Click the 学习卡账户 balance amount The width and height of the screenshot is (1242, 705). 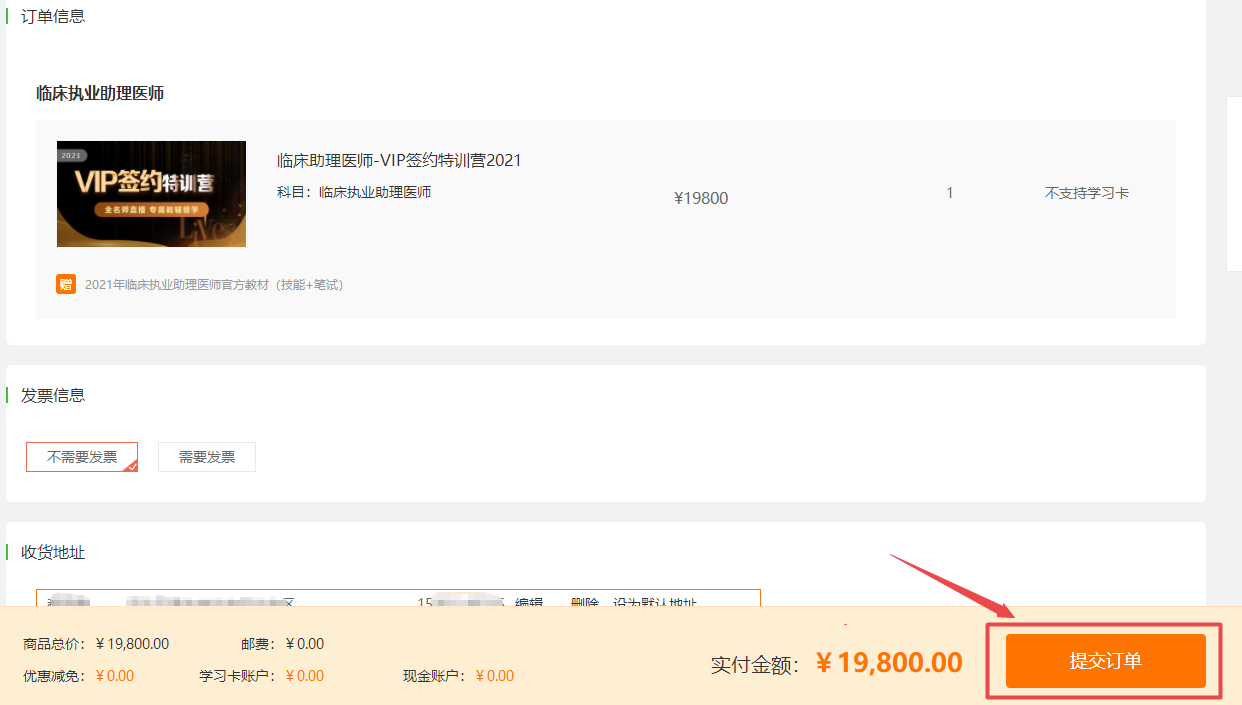coord(305,676)
